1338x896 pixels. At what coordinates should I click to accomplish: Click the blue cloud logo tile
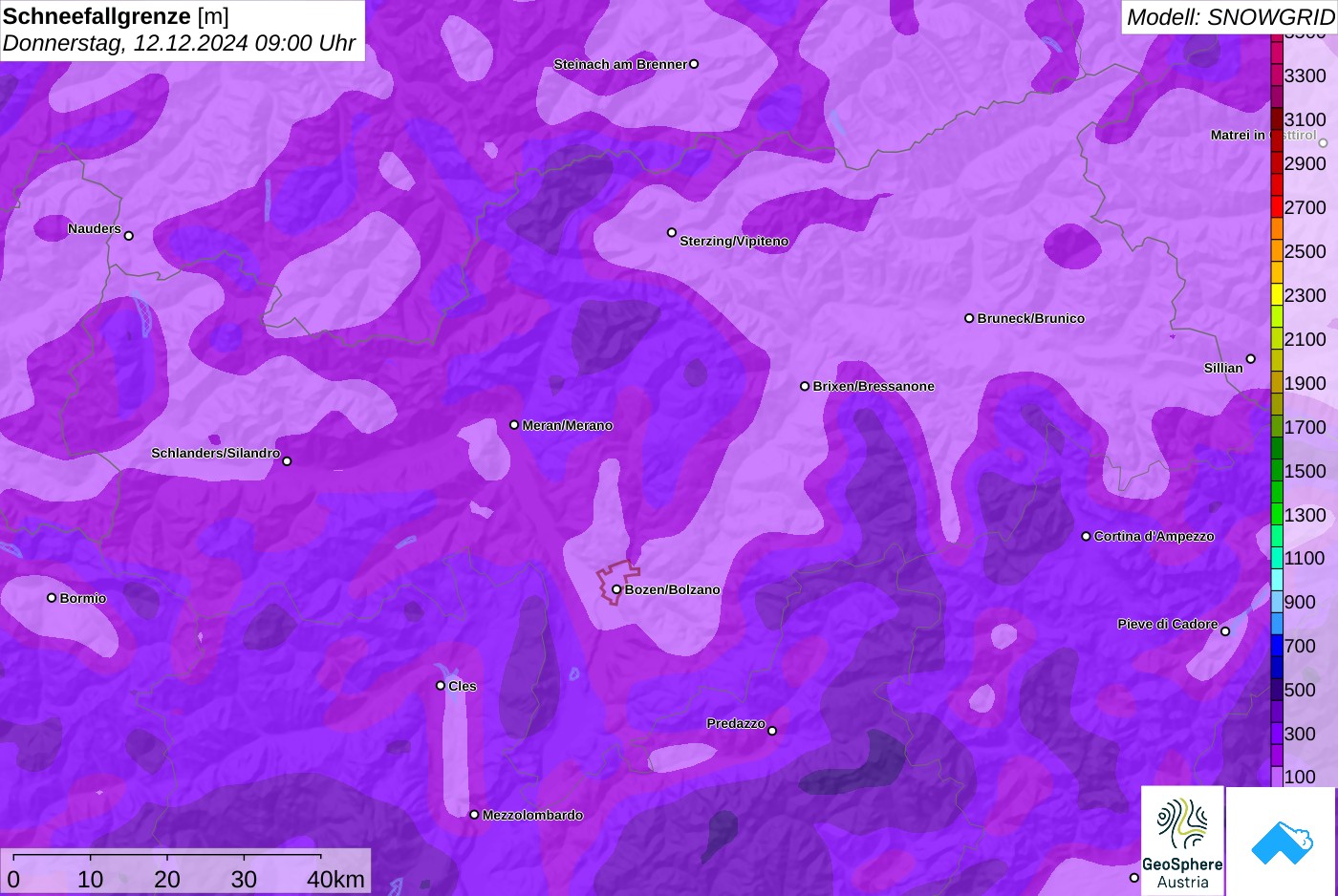point(1282,841)
